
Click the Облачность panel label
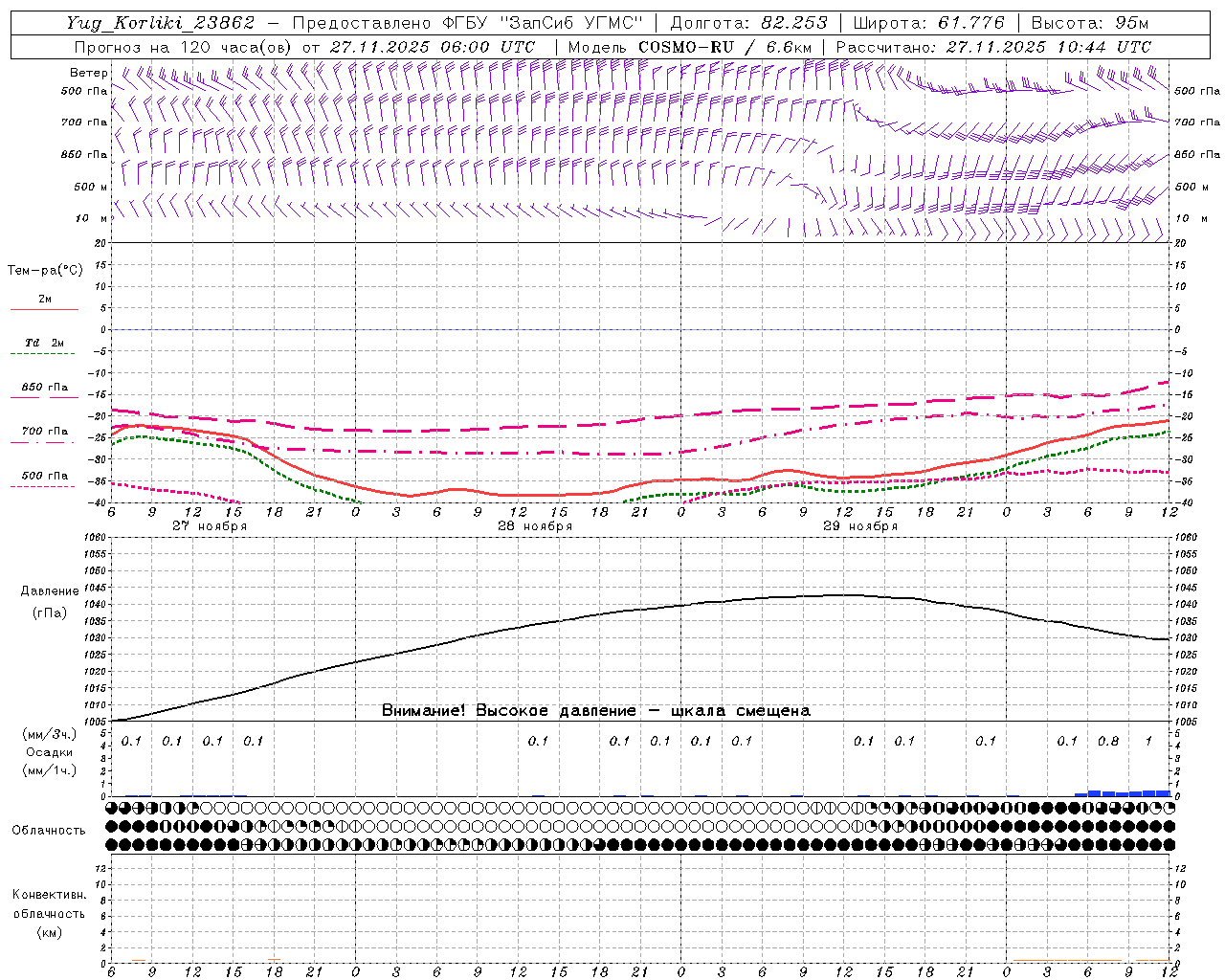pyautogui.click(x=49, y=830)
